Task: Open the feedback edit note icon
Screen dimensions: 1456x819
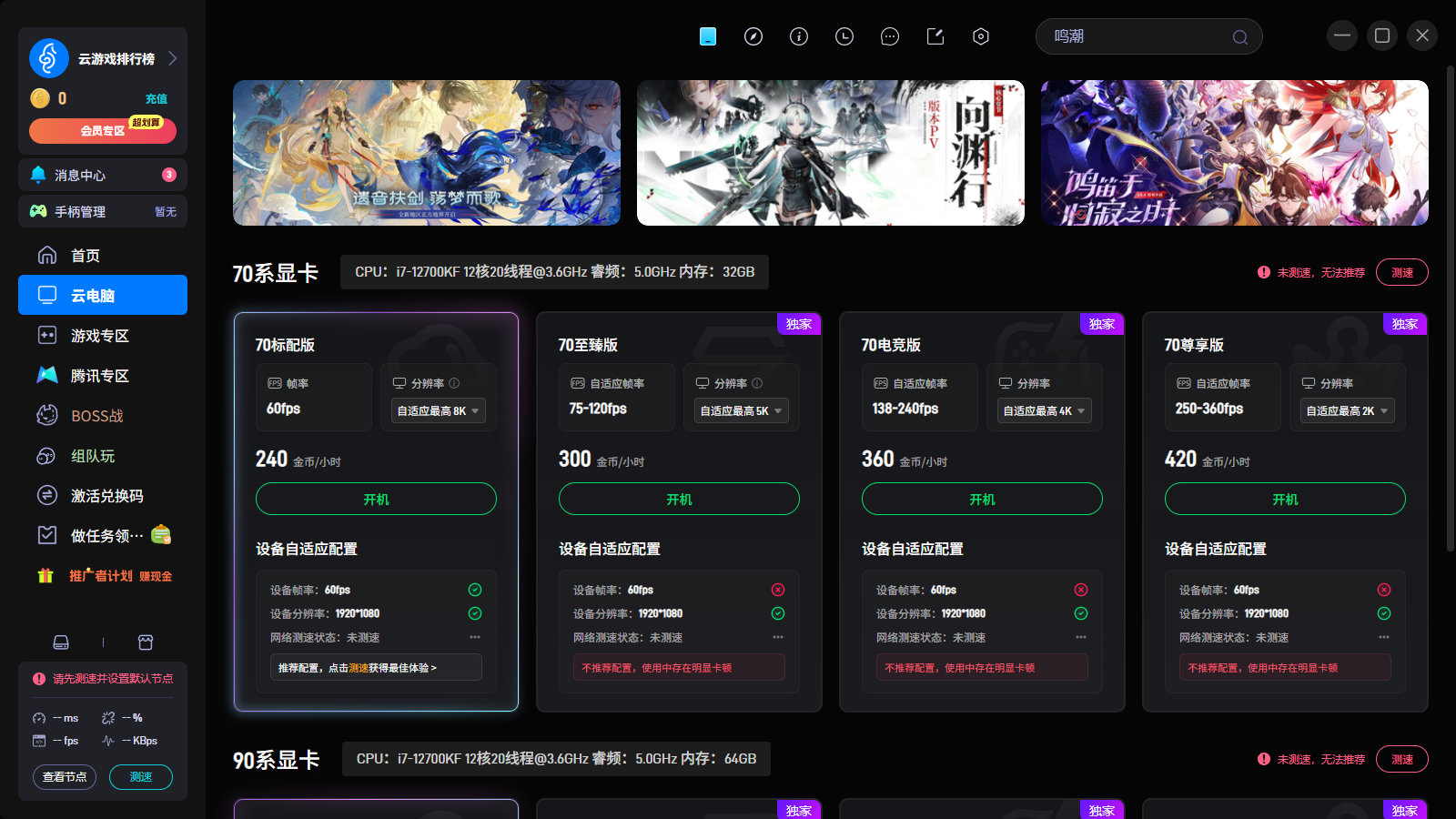Action: point(935,36)
